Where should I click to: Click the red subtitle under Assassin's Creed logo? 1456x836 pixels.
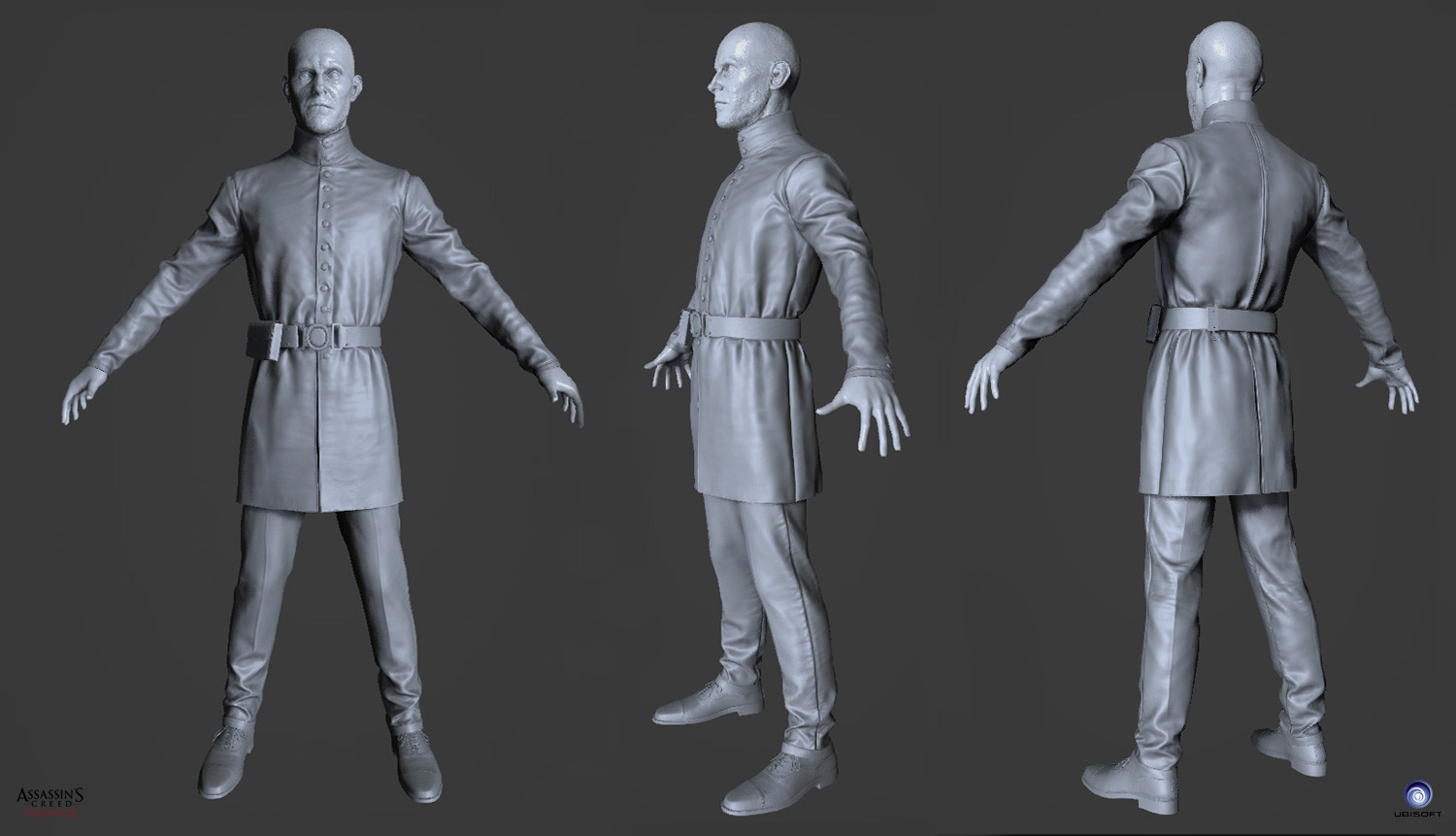50,813
